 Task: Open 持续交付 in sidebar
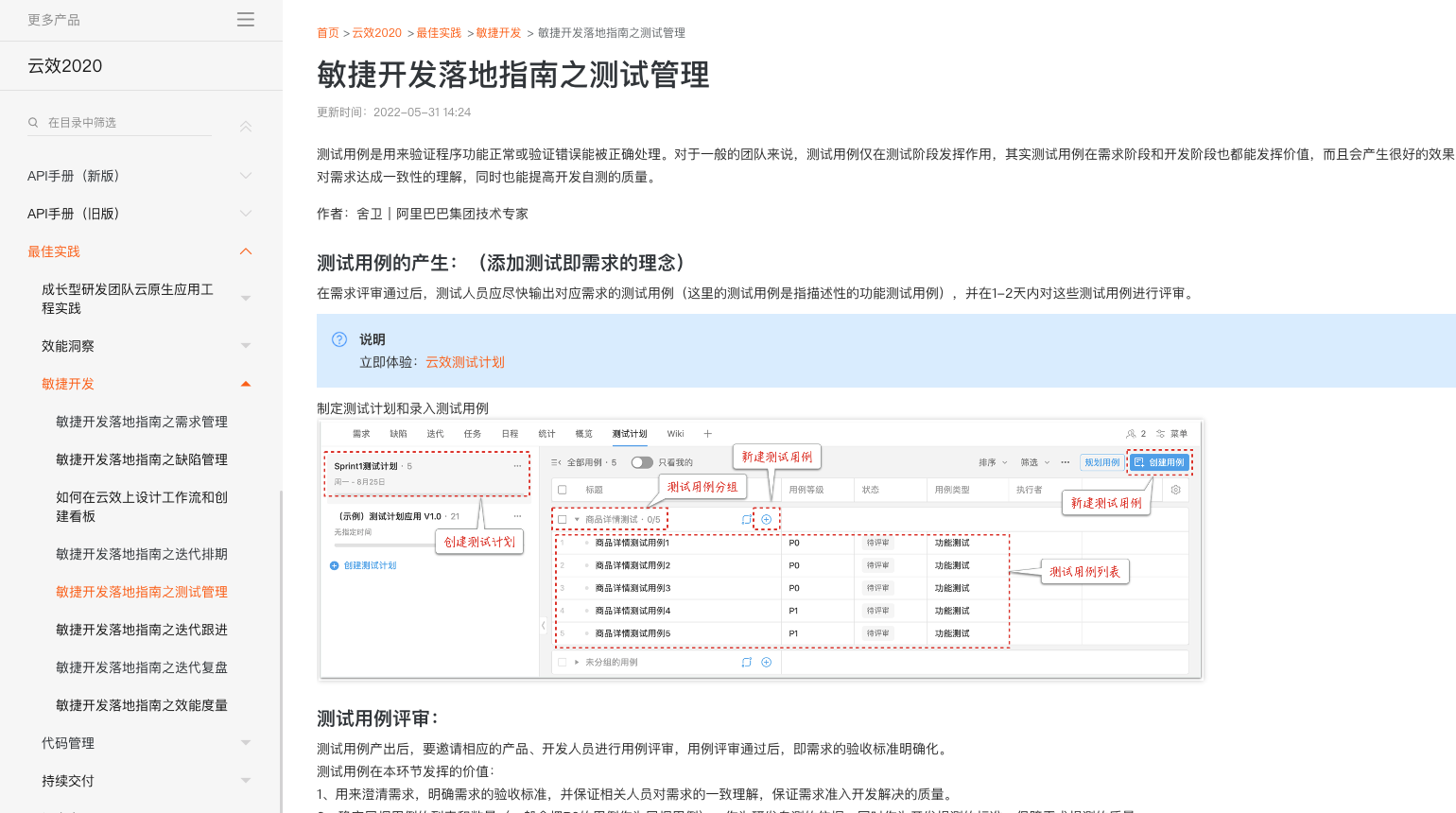tap(68, 781)
